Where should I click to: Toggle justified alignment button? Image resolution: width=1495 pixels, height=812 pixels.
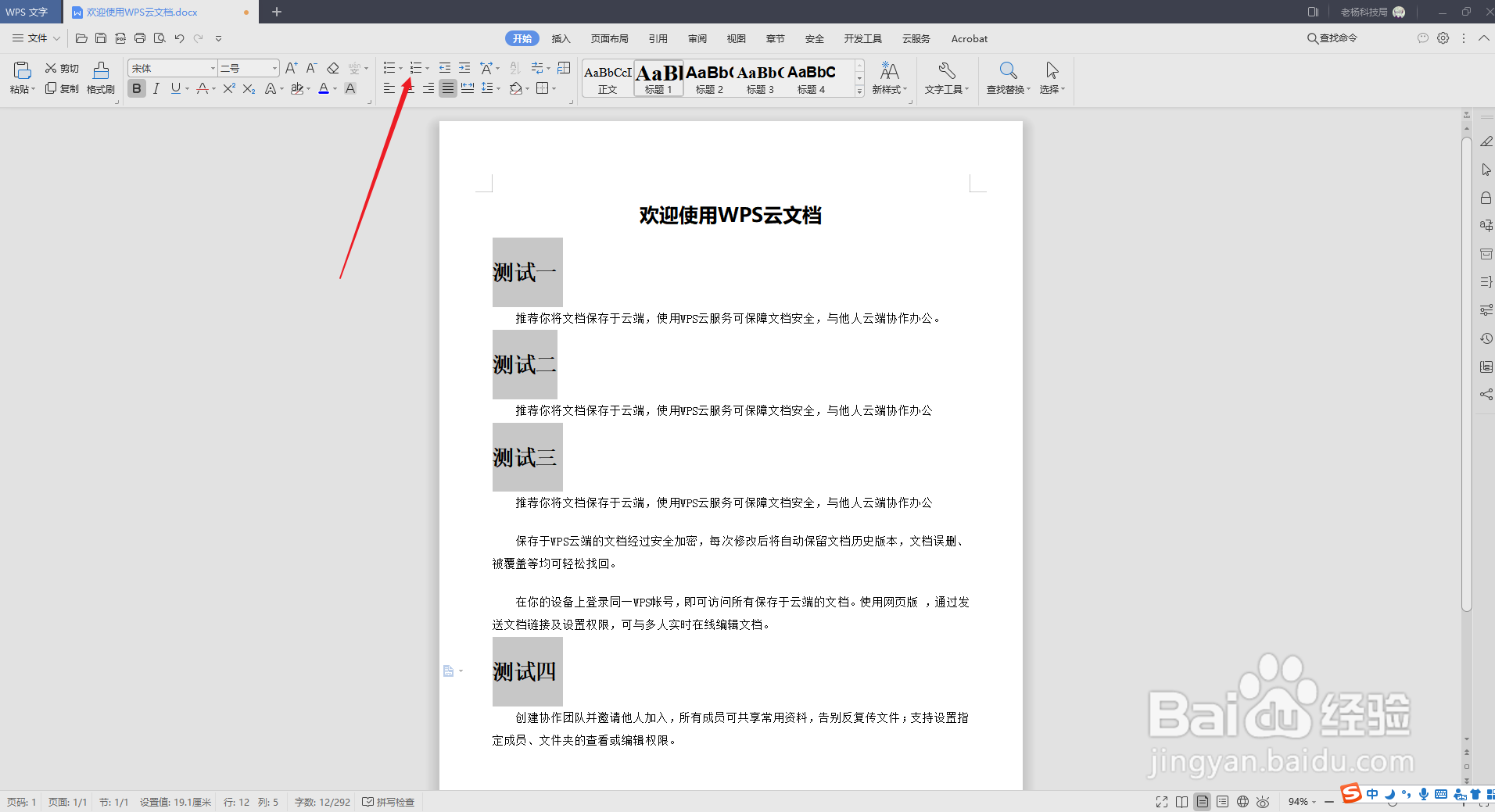click(447, 88)
